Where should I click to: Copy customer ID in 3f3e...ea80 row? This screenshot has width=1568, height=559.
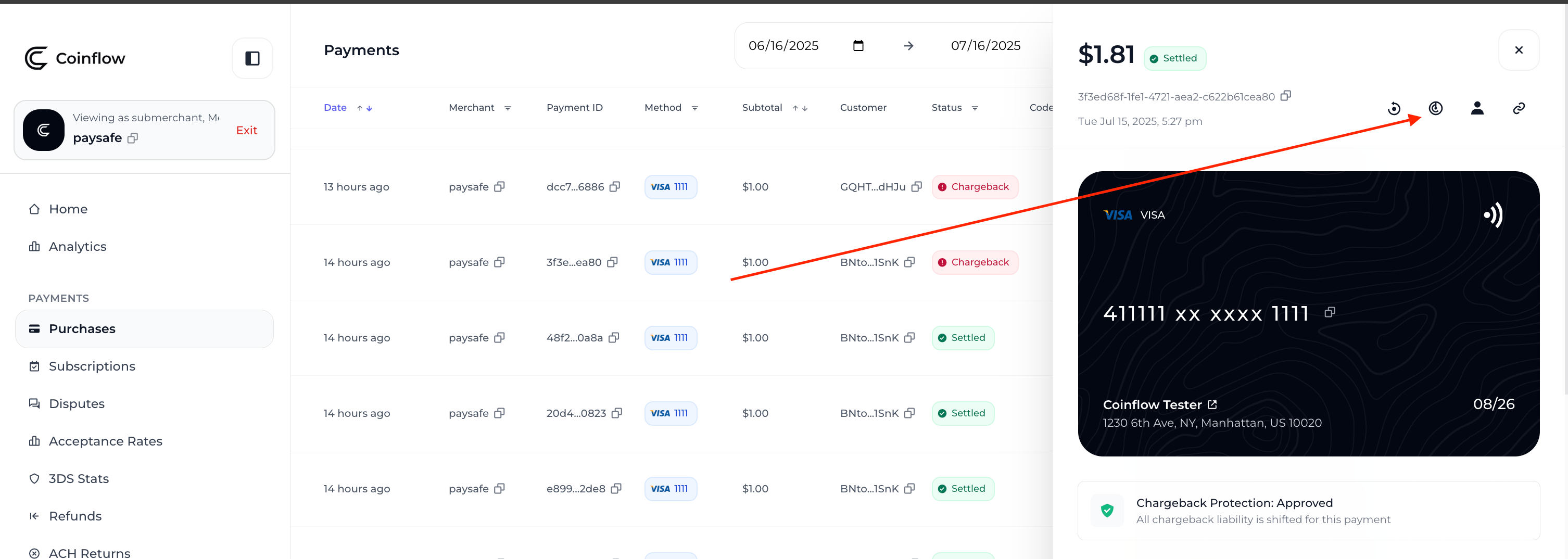(x=909, y=262)
